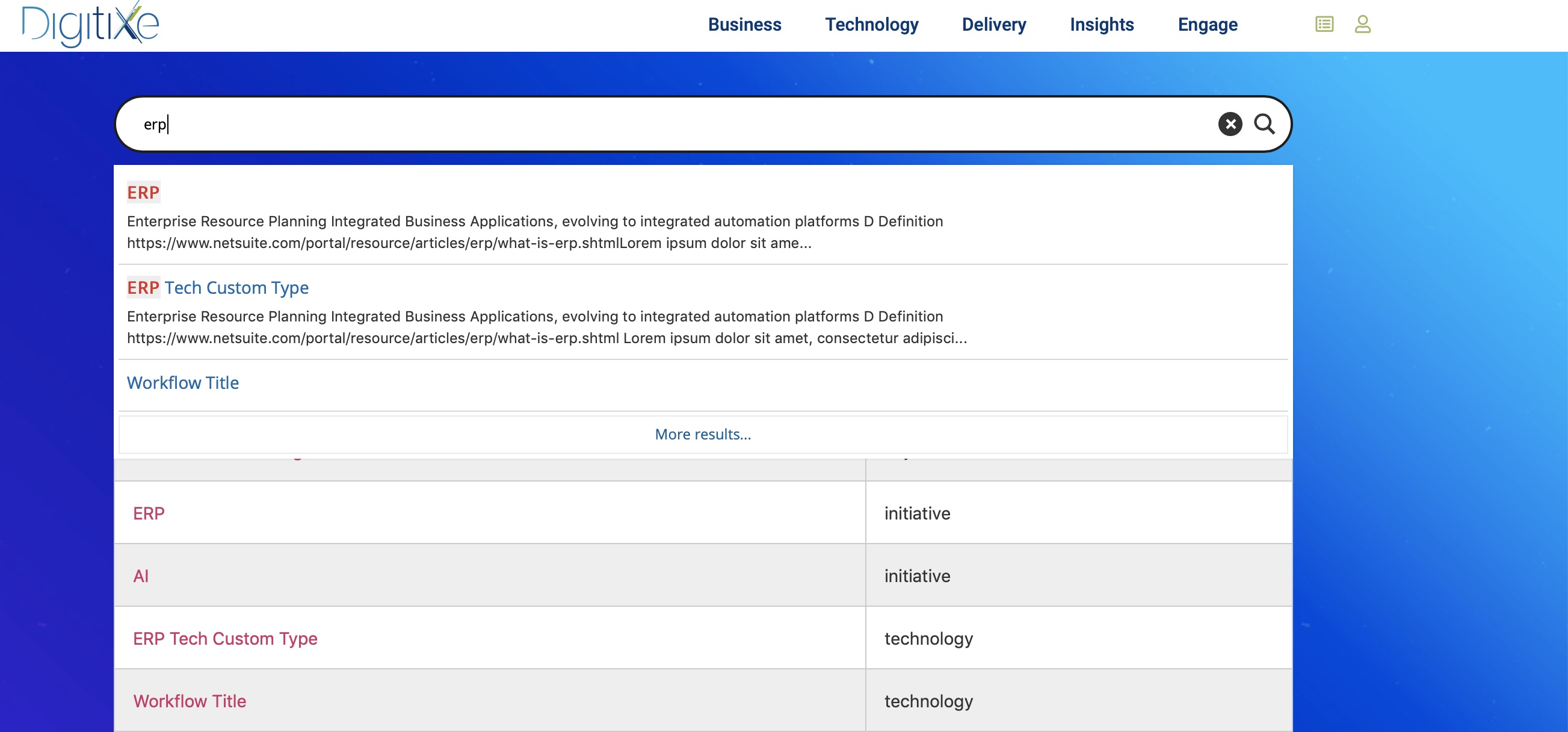Screen dimensions: 1568x732
Task: Open the Engage menu
Action: click(x=1208, y=24)
